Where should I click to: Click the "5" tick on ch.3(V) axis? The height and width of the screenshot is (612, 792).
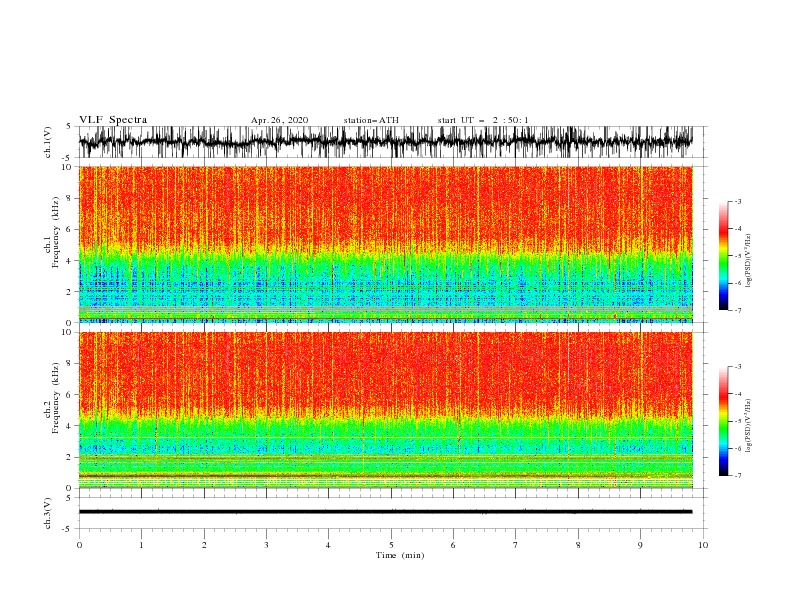(x=69, y=498)
